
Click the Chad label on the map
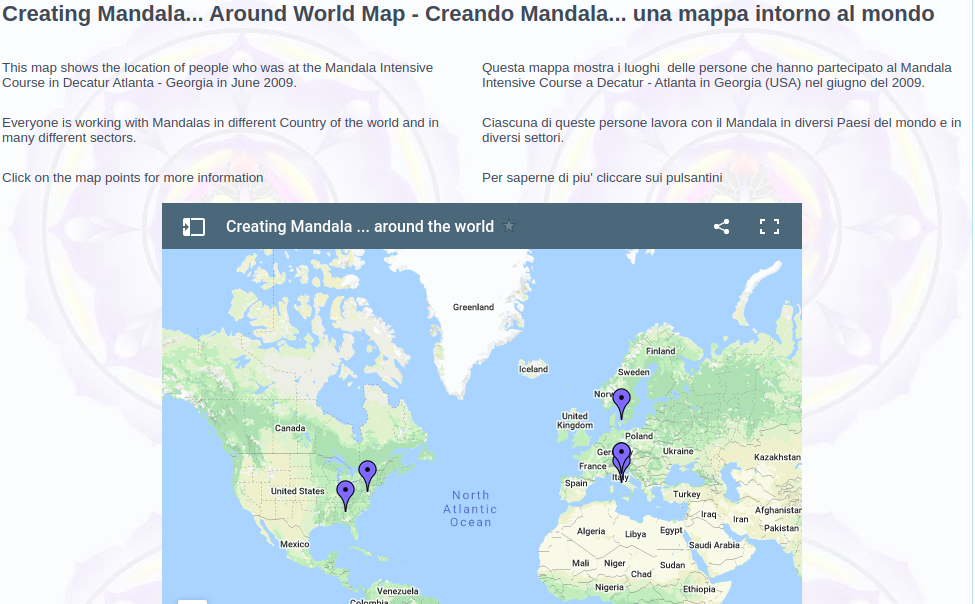tap(641, 574)
